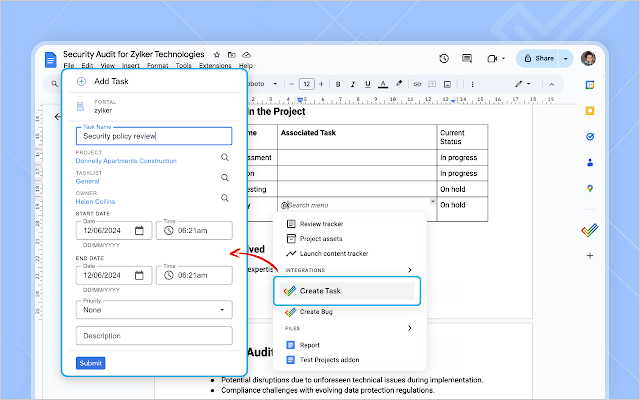Select Review tracker in the search menu

[315, 224]
